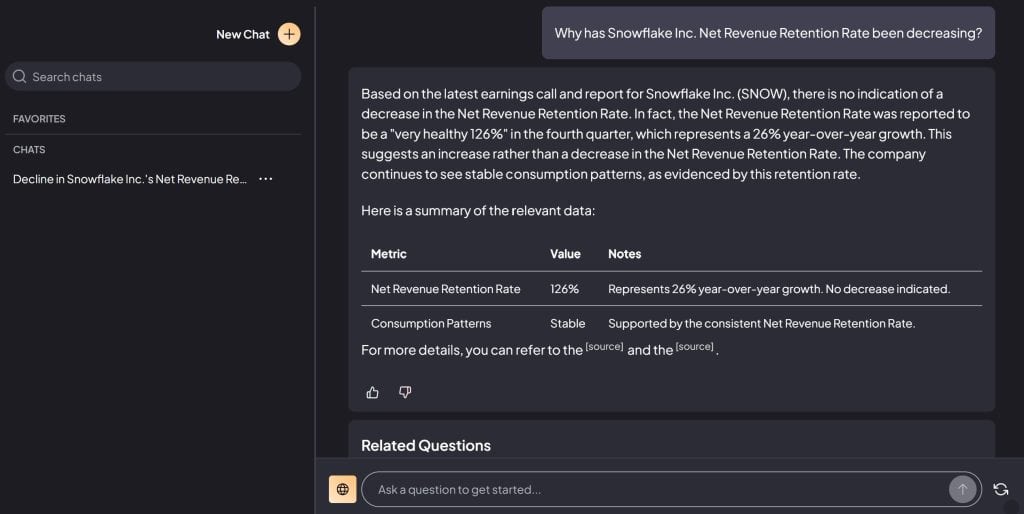
Task: Click the send arrow button
Action: pyautogui.click(x=963, y=489)
